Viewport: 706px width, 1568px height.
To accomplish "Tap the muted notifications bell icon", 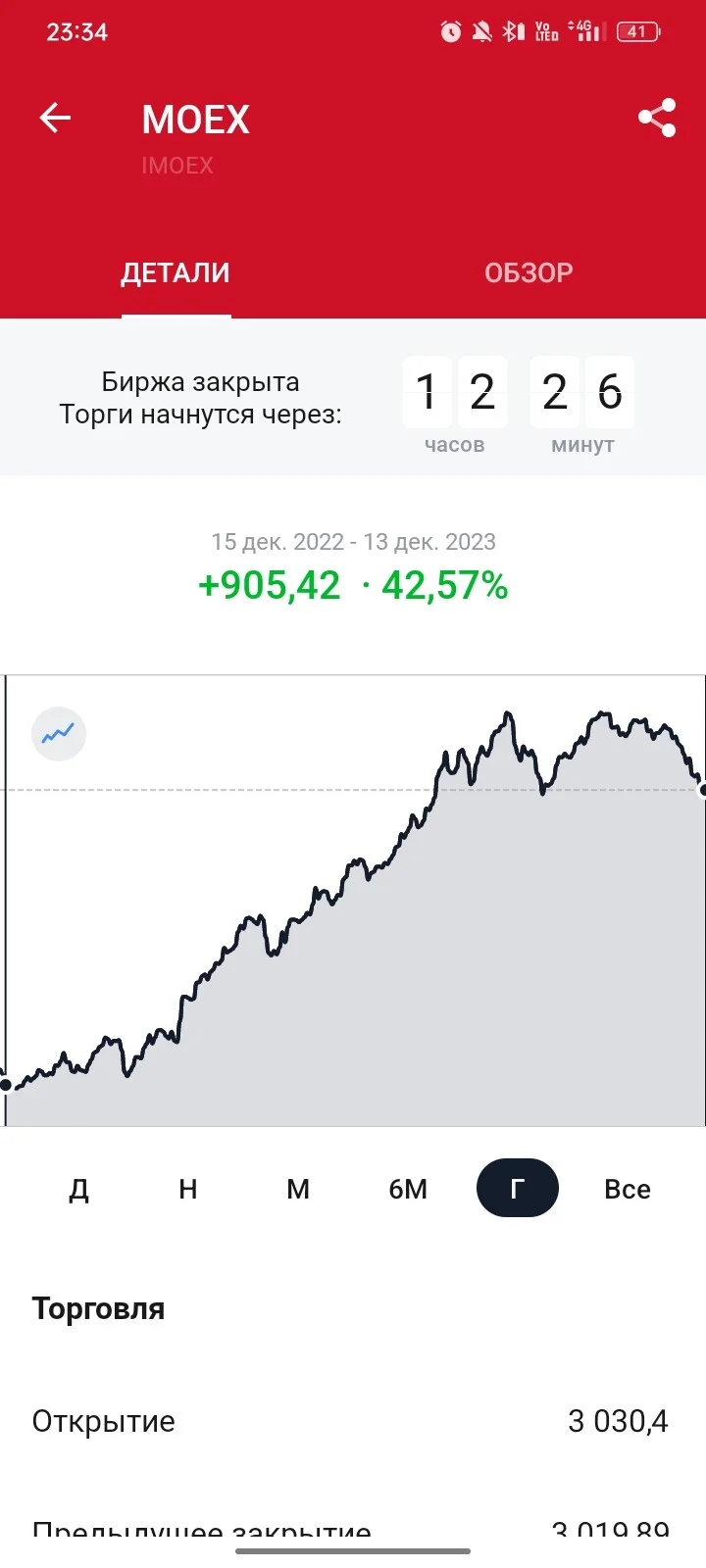I will 481,32.
